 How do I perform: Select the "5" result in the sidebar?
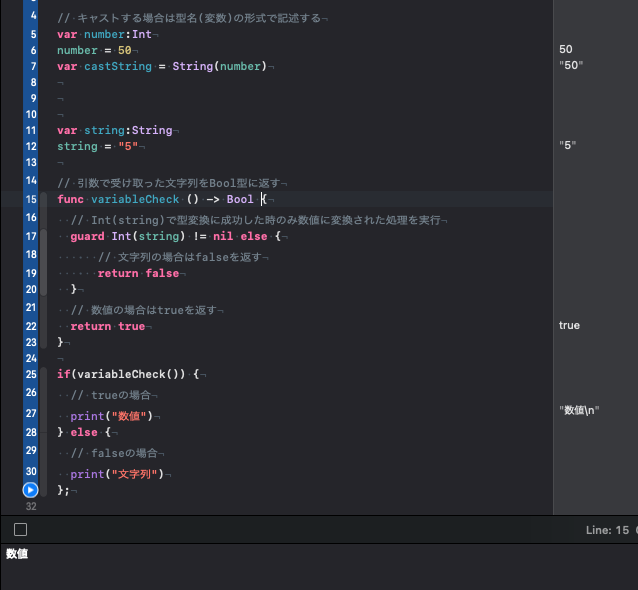point(568,145)
